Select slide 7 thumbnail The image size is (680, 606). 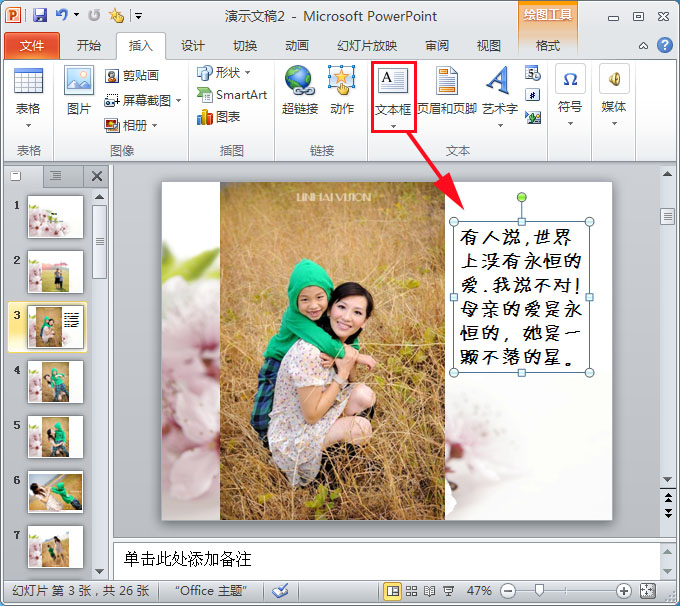(56, 547)
